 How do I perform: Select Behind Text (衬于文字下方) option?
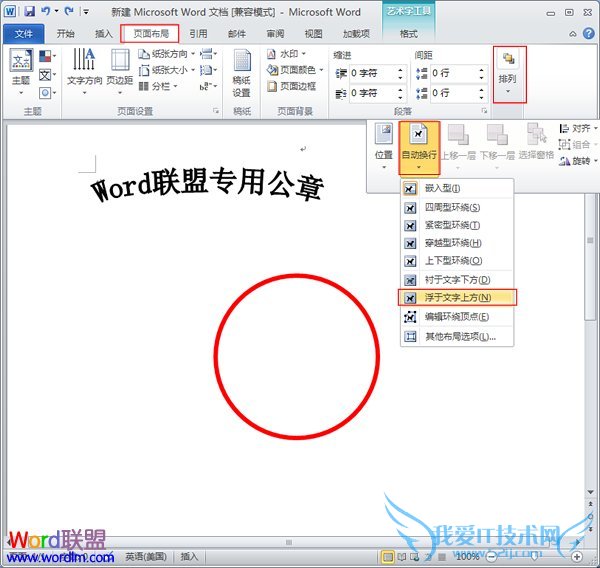(x=457, y=280)
